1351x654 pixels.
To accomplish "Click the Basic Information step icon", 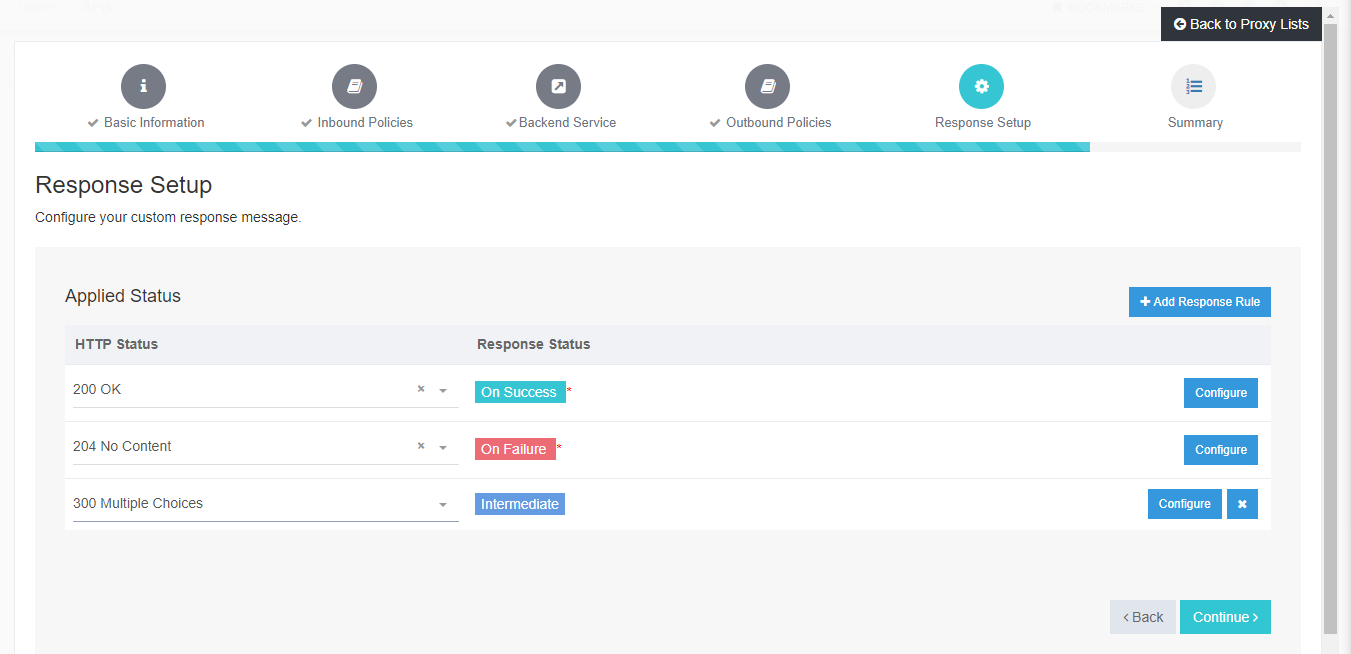I will [x=143, y=86].
